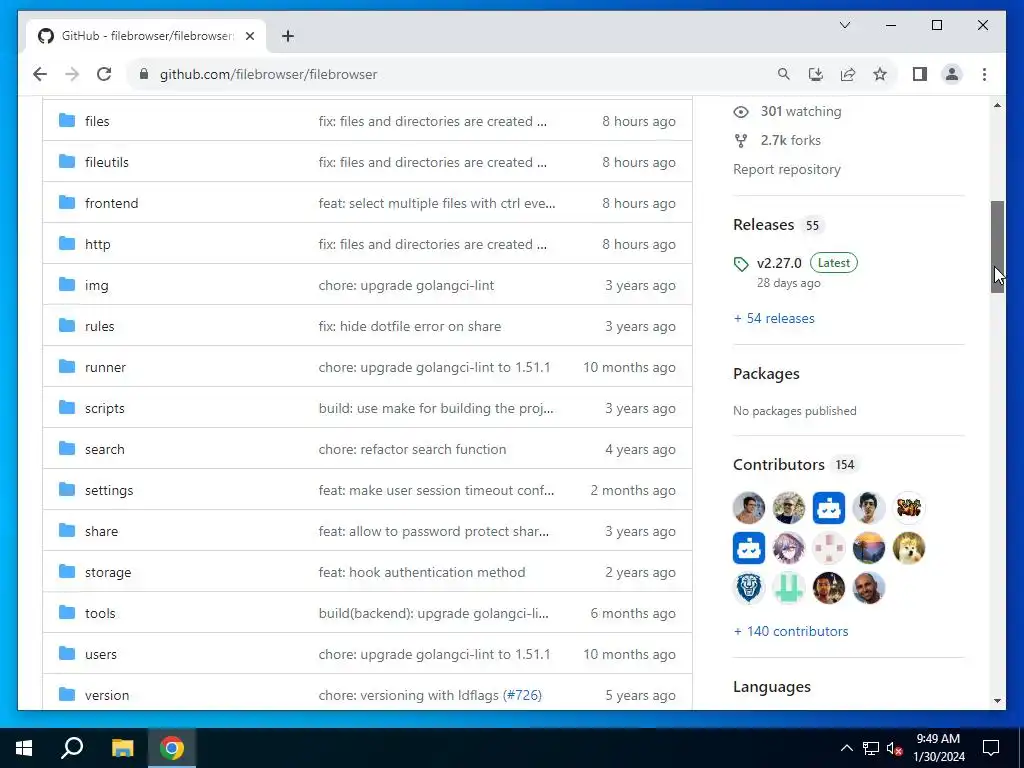
Task: Open commit 'chore: refactor search function'
Action: [412, 450]
